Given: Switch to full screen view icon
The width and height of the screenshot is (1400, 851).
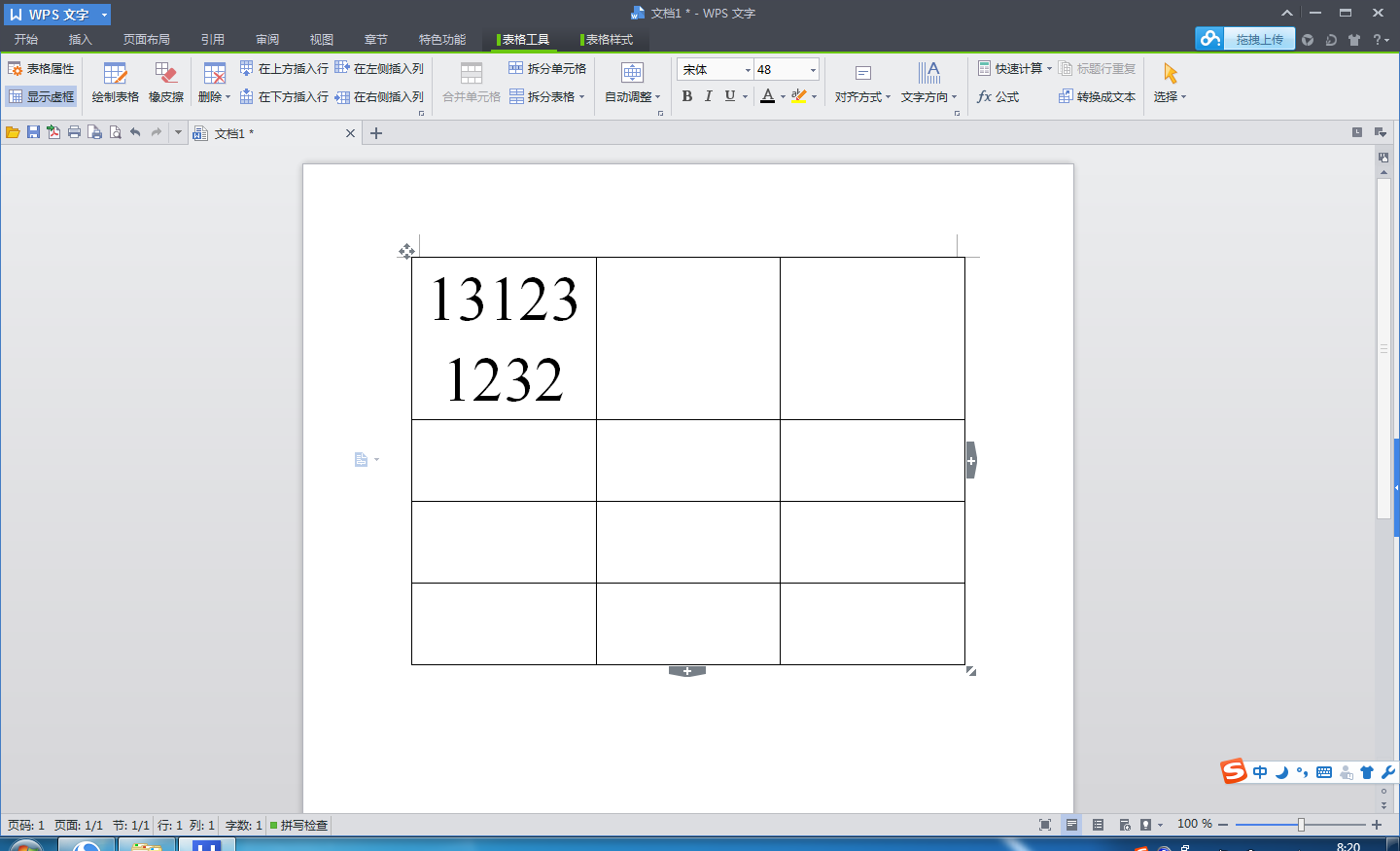Looking at the screenshot, I should pos(1045,825).
